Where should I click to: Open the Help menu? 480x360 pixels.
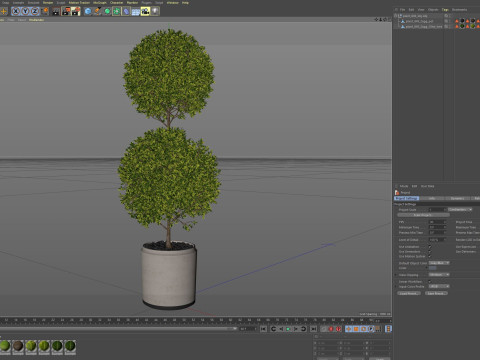185,3
